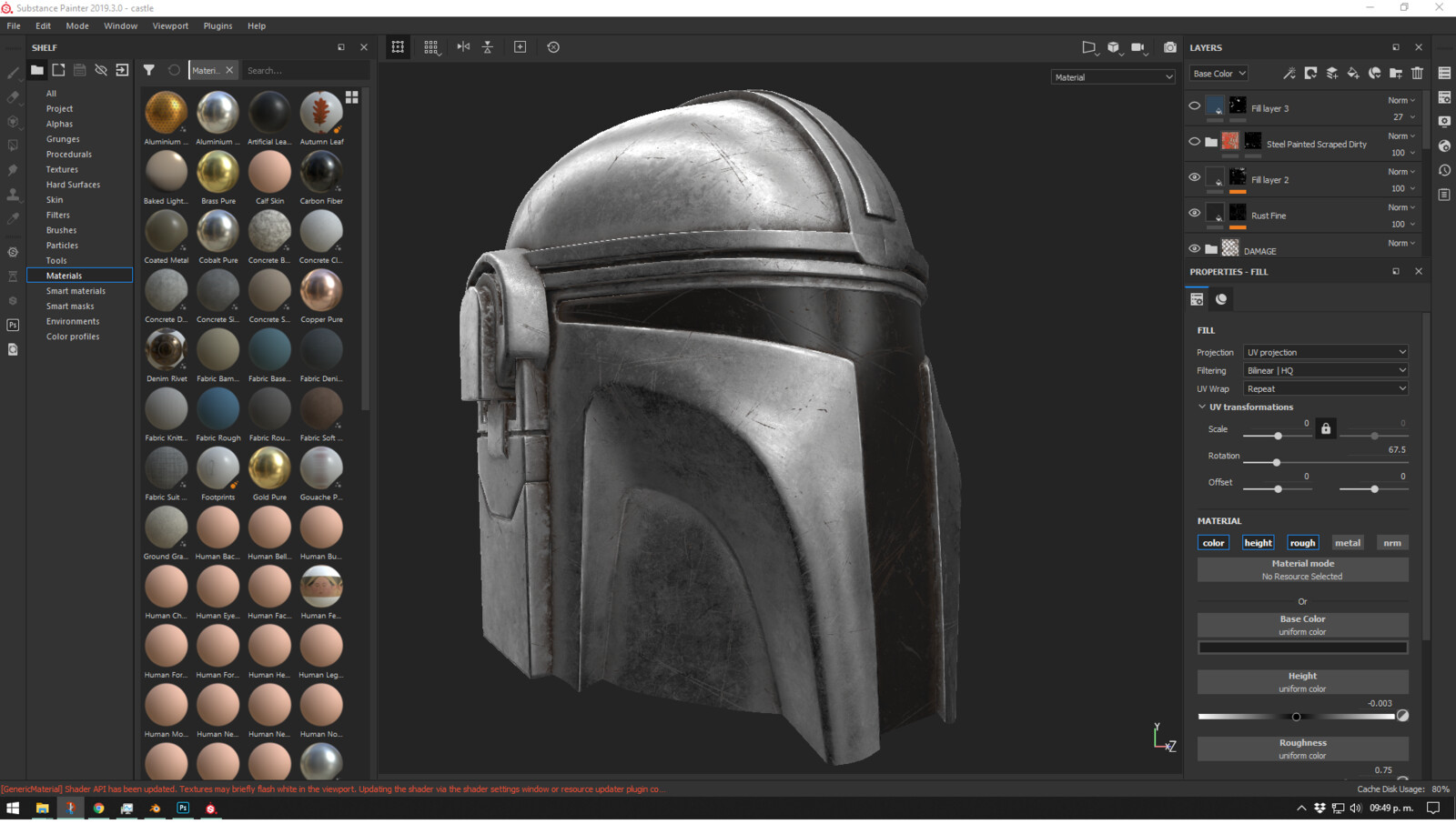Viewport: 1456px width, 824px height.
Task: Hide the Rust Fine layer
Action: click(1195, 213)
